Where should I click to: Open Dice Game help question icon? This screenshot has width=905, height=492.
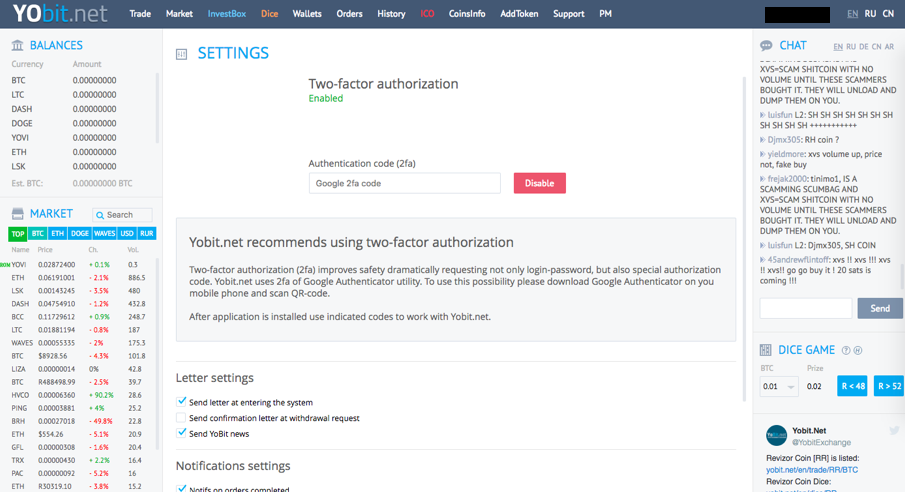point(846,351)
